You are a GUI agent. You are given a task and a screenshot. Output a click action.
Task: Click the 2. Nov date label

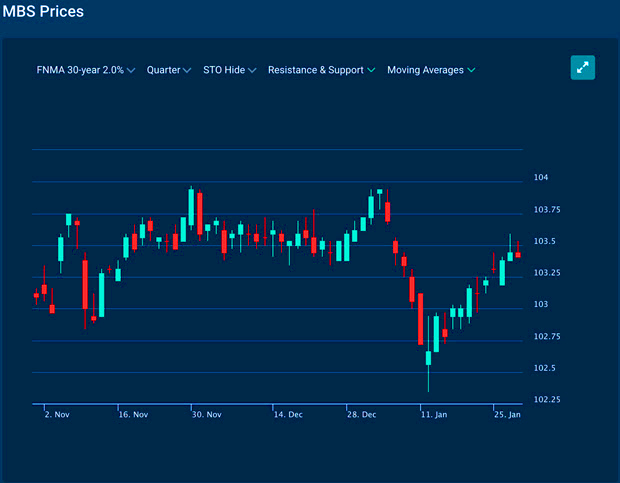(x=56, y=414)
